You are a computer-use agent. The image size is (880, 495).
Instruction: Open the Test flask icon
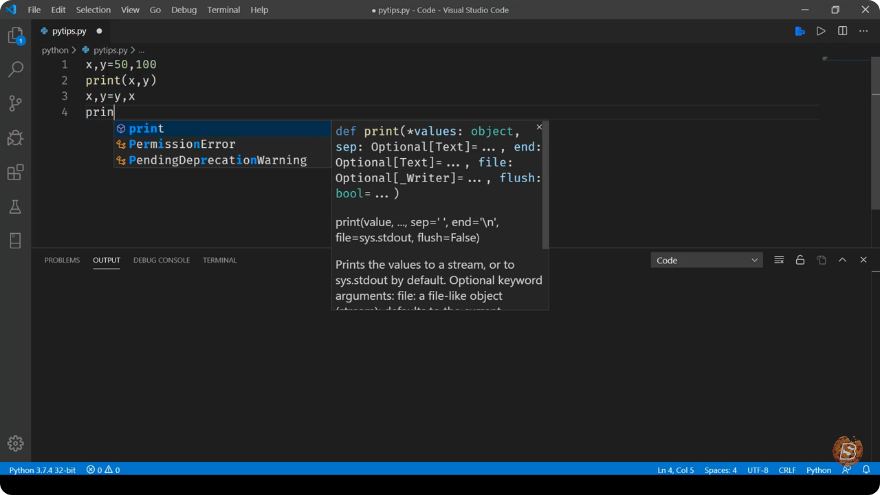(x=15, y=207)
